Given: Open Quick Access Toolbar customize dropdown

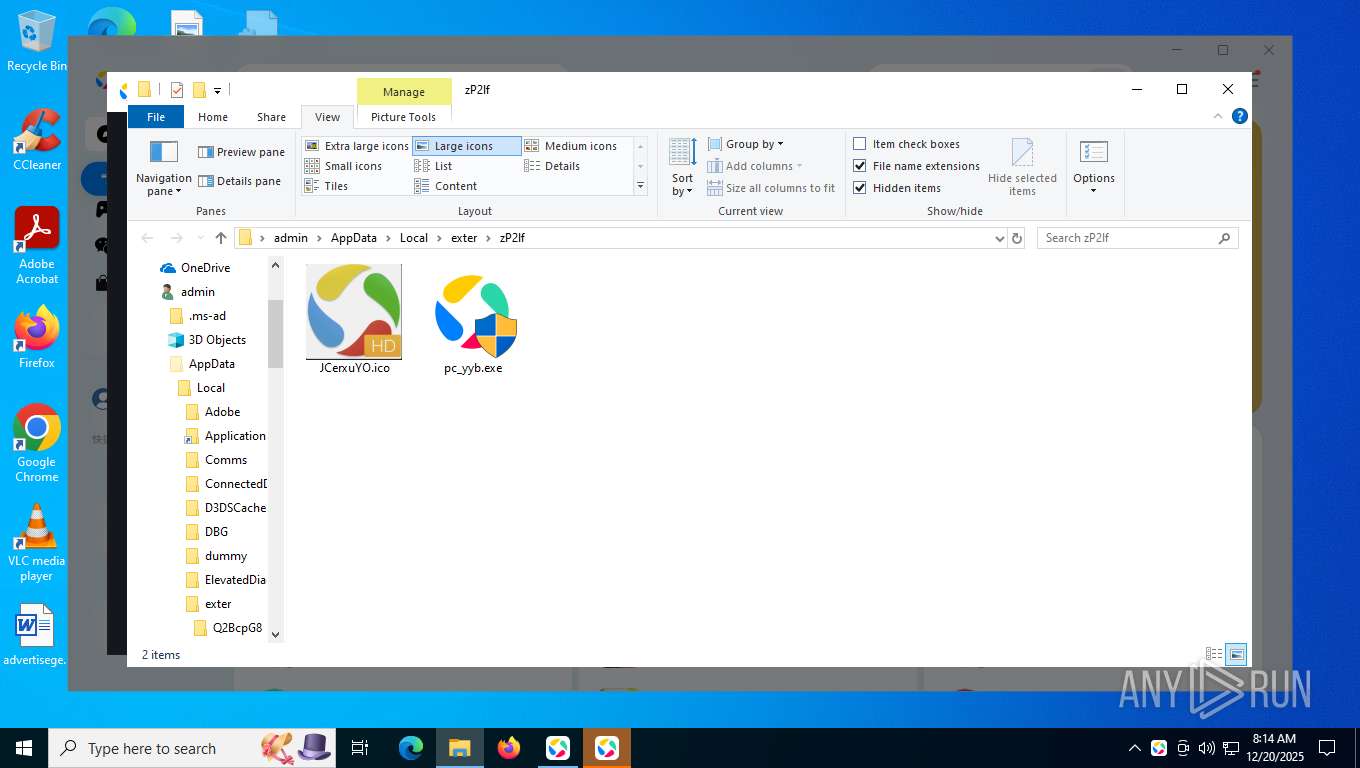Looking at the screenshot, I should (217, 91).
